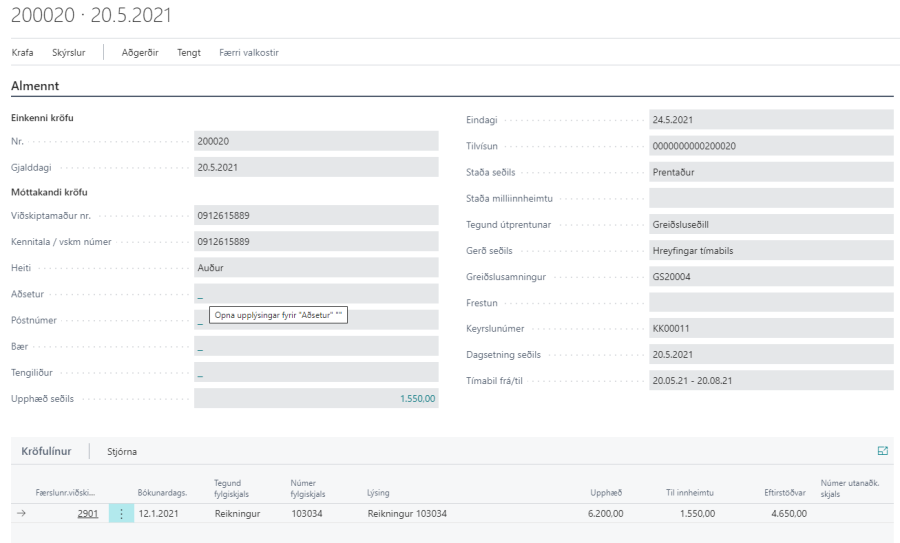The image size is (900, 543).
Task: Expand the Tengt related menu
Action: click(x=189, y=52)
